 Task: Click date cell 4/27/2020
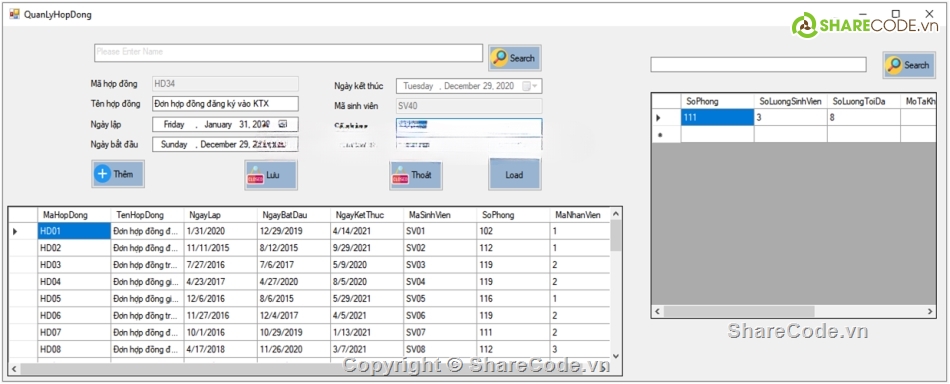(x=293, y=282)
